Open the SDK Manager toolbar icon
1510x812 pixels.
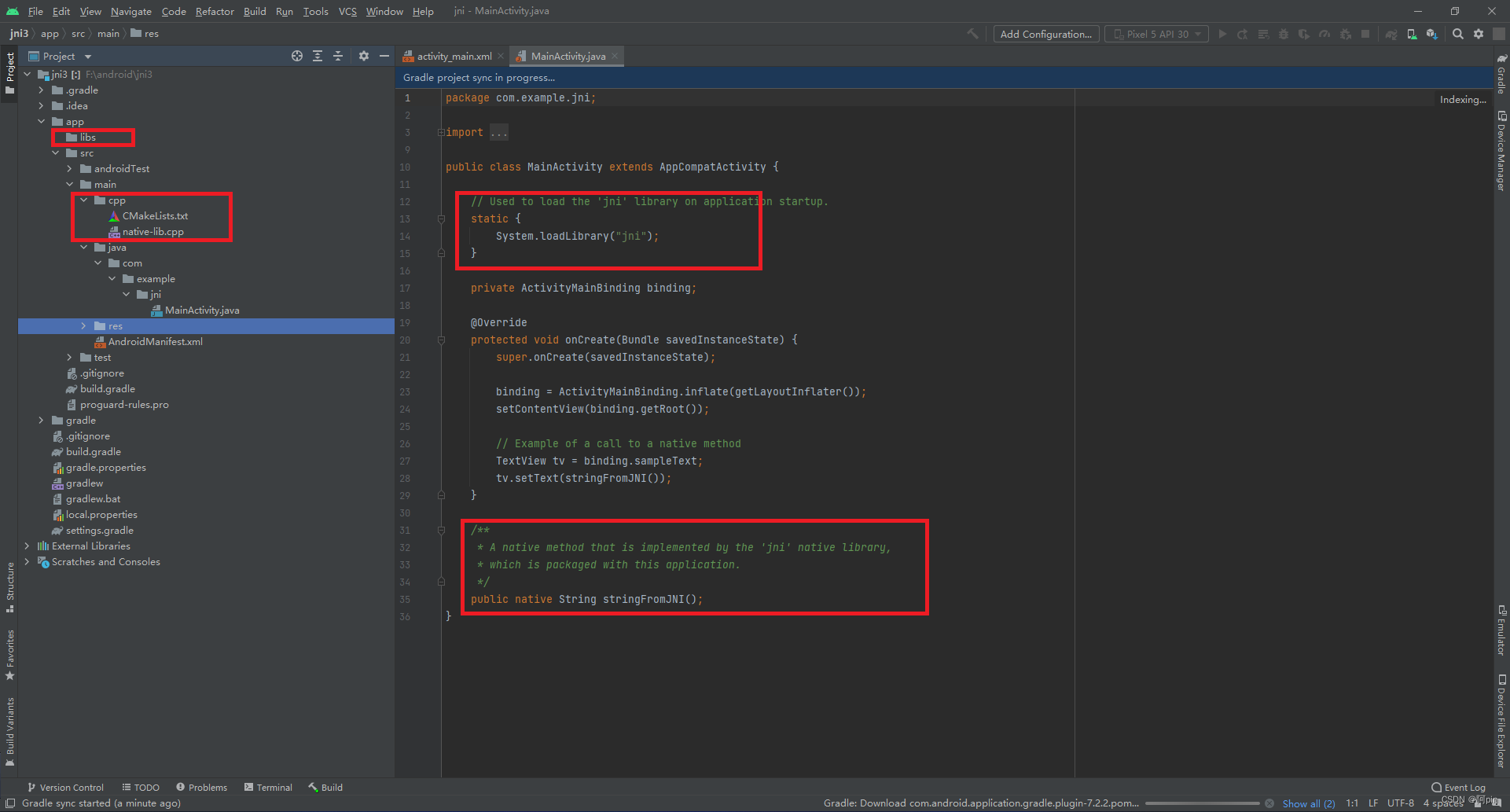coord(1432,34)
